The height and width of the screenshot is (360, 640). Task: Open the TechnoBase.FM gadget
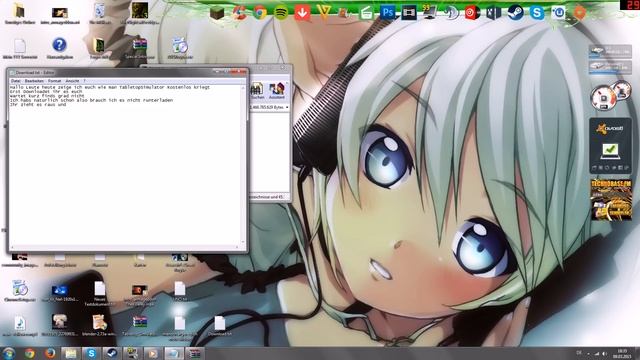pyautogui.click(x=611, y=200)
